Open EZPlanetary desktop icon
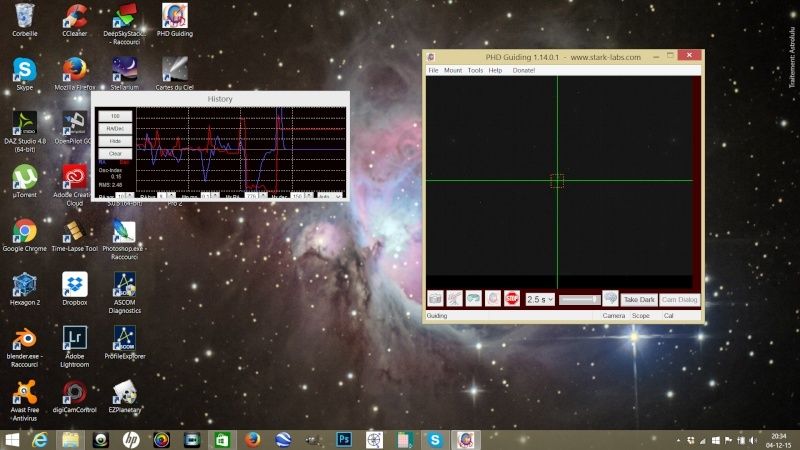The height and width of the screenshot is (450, 800). (x=124, y=397)
